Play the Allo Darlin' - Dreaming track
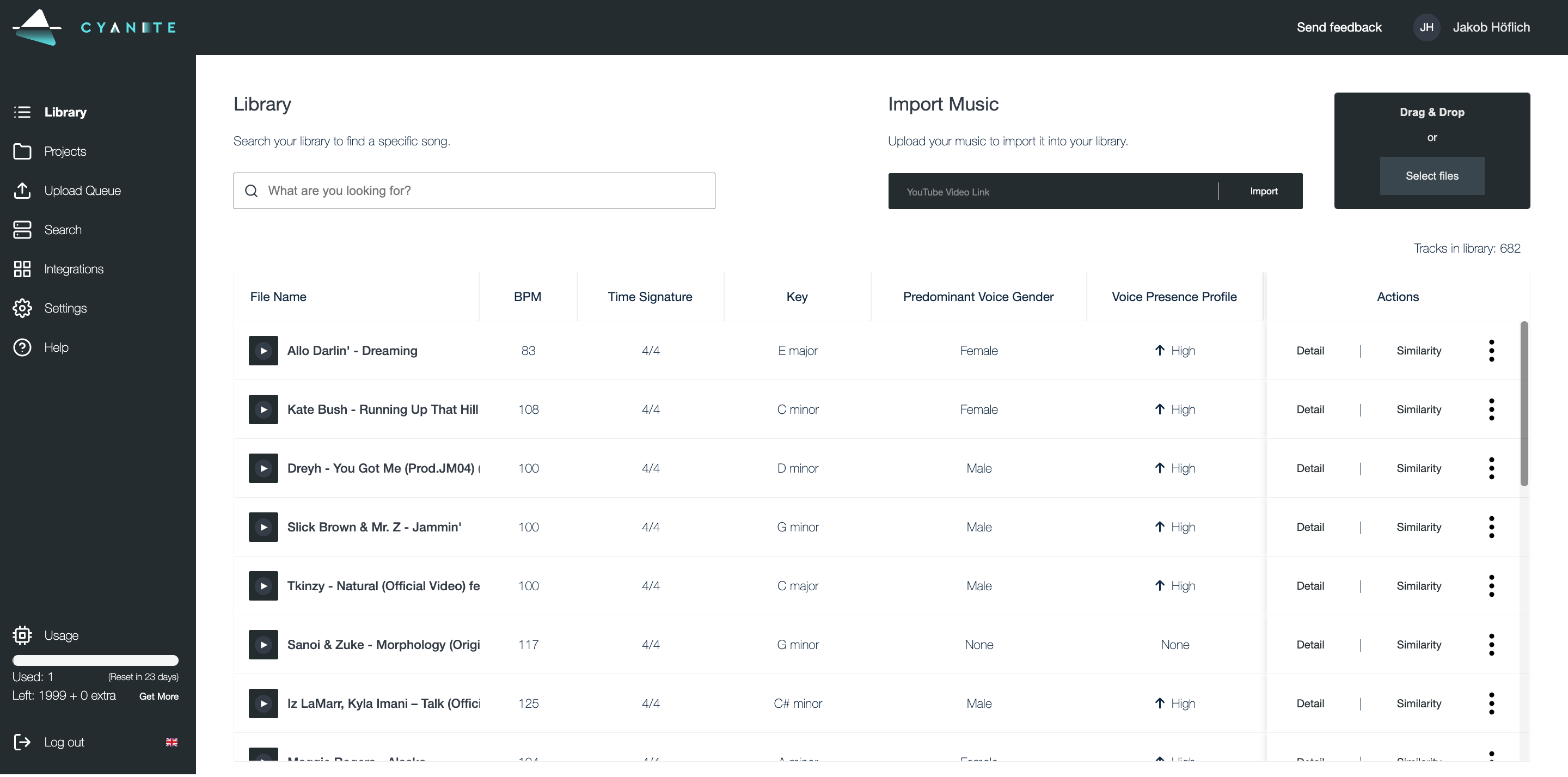This screenshot has height=777, width=1568. pos(263,351)
